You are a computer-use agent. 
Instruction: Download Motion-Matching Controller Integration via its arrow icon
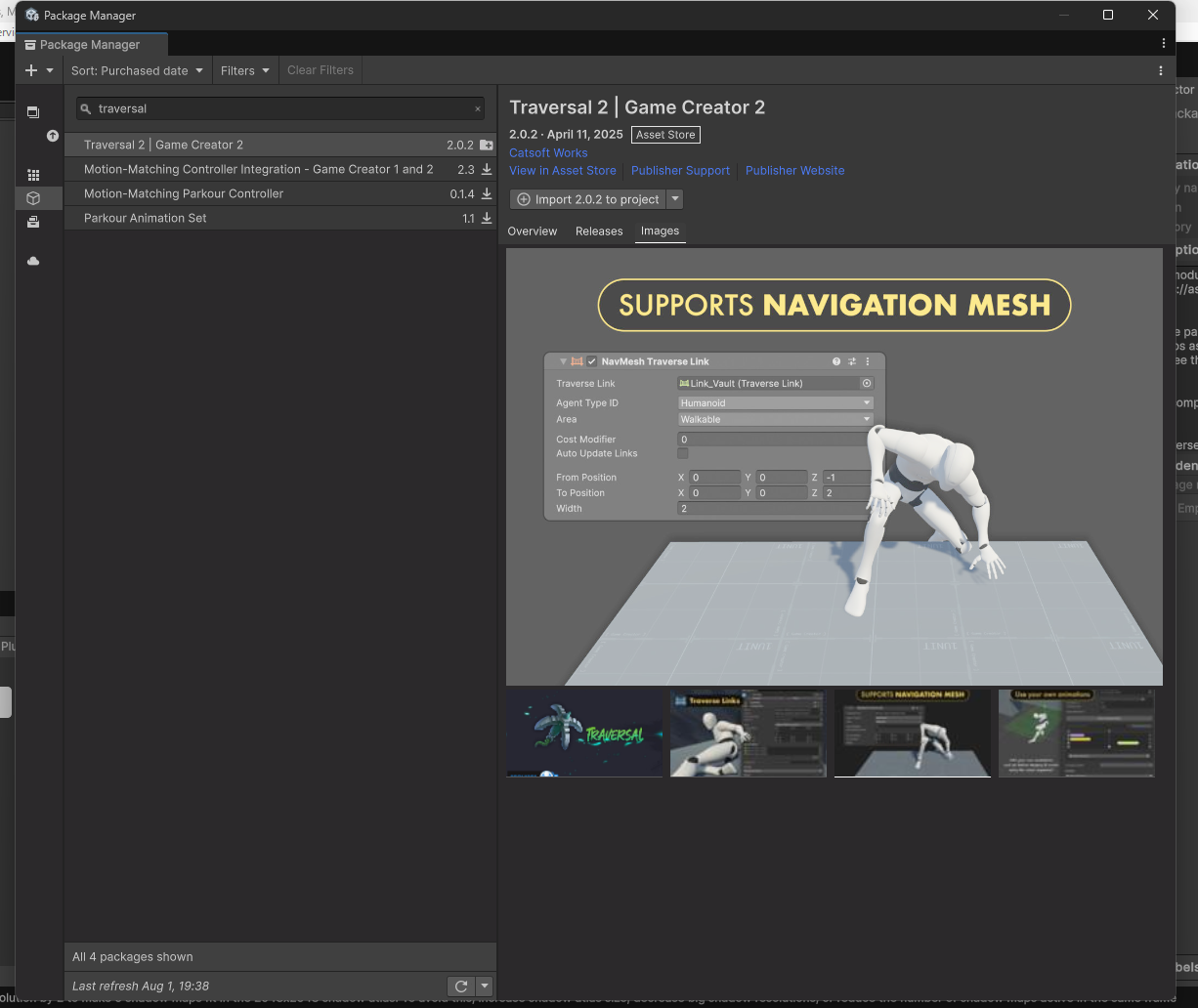pos(487,169)
